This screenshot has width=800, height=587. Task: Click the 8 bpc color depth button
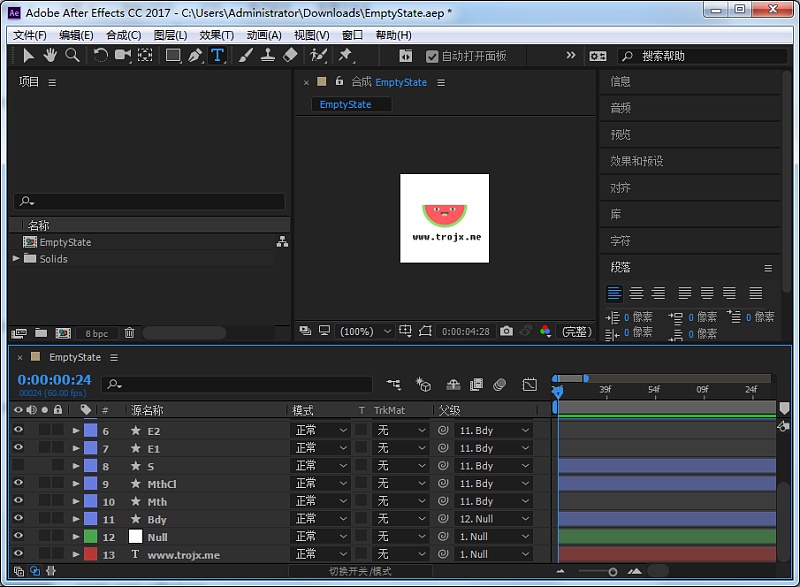click(x=96, y=334)
